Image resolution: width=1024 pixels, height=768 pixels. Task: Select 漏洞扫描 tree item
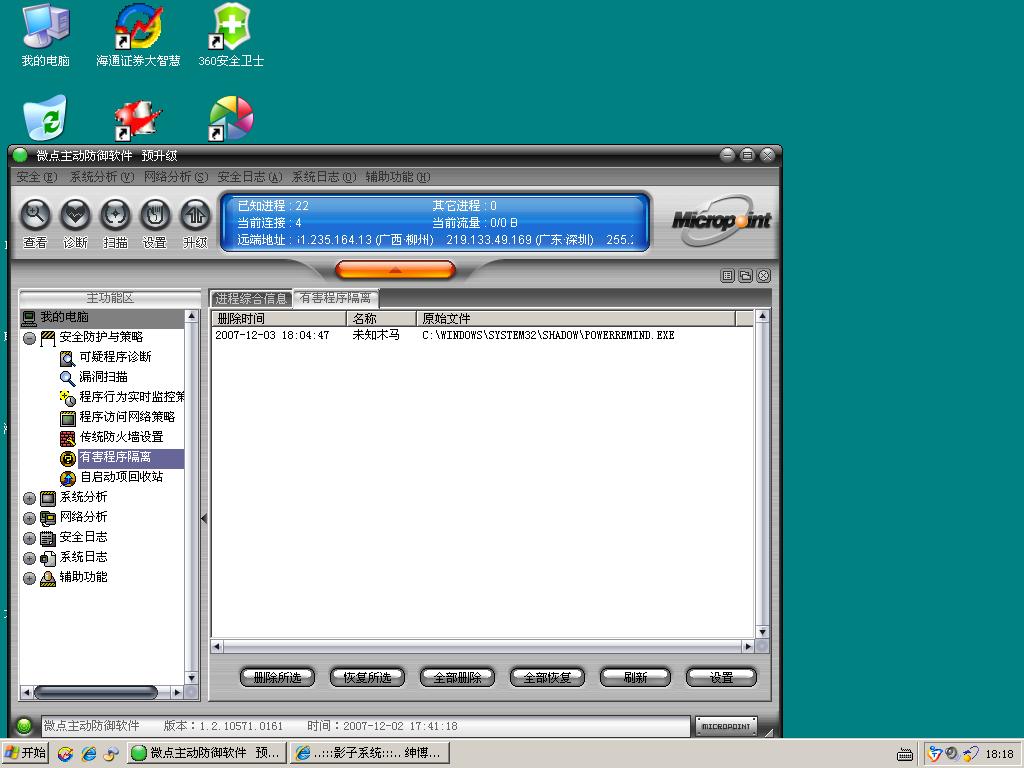point(103,377)
